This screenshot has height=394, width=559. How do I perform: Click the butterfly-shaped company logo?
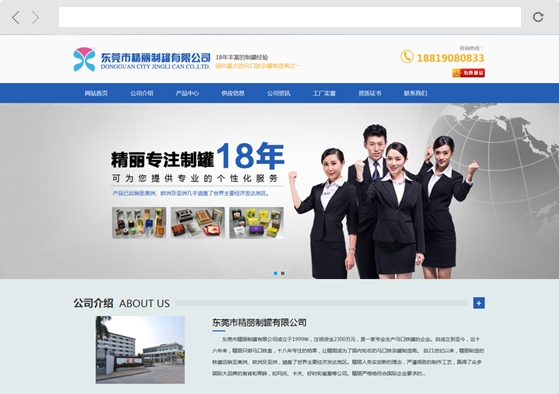click(x=84, y=59)
